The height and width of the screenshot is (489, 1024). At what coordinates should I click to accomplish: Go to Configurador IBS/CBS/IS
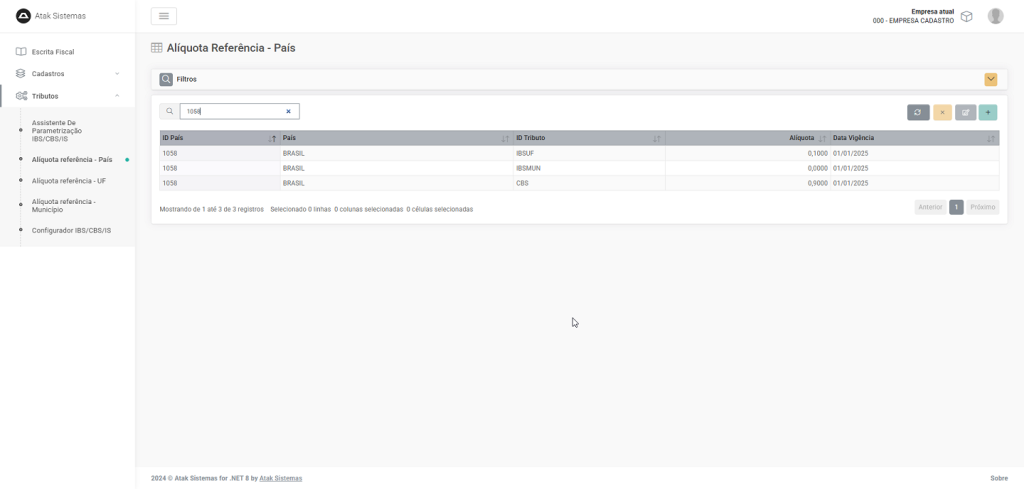(71, 230)
